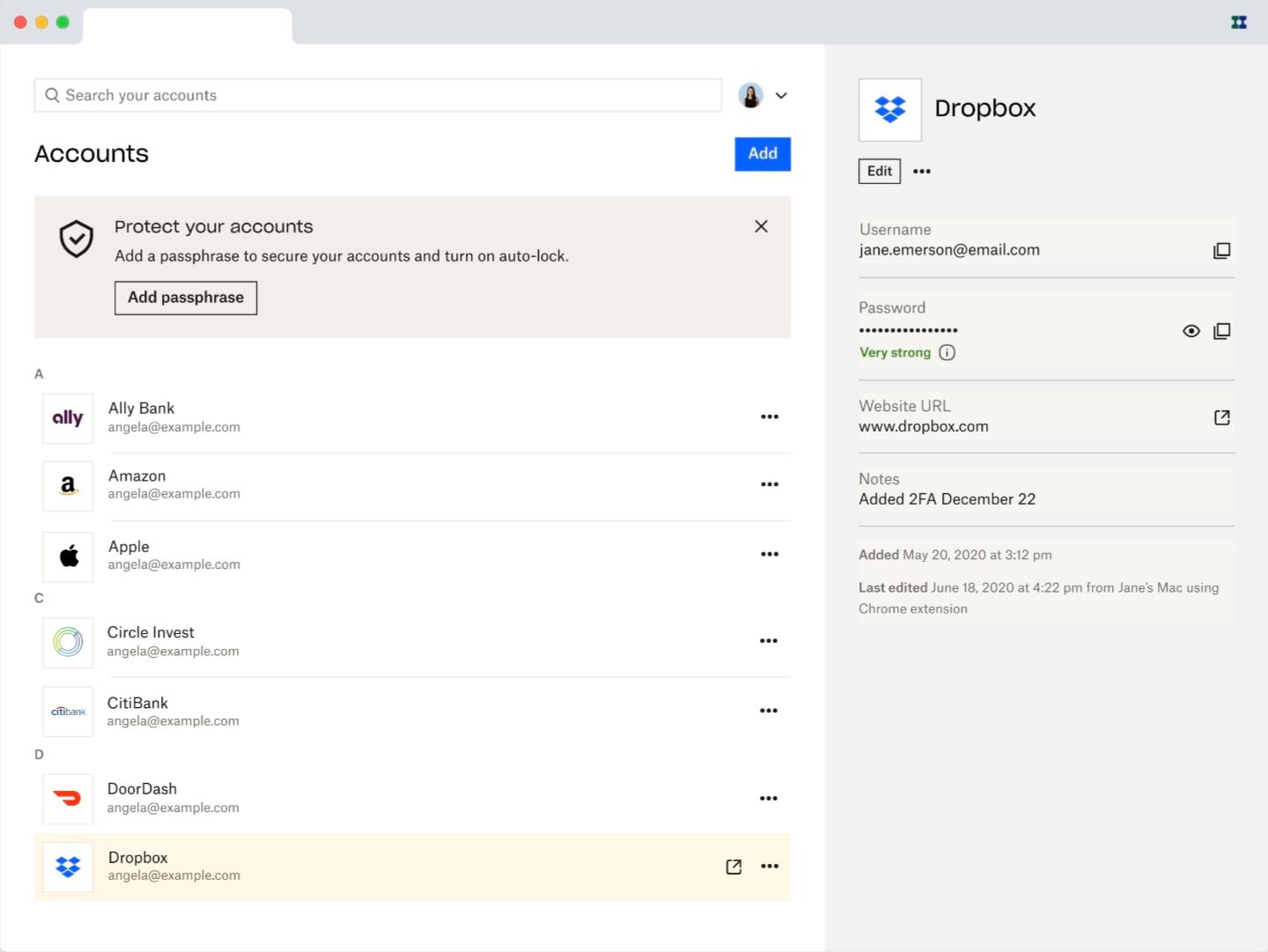Switch to the open browser tab
The width and height of the screenshot is (1268, 952).
pos(187,26)
